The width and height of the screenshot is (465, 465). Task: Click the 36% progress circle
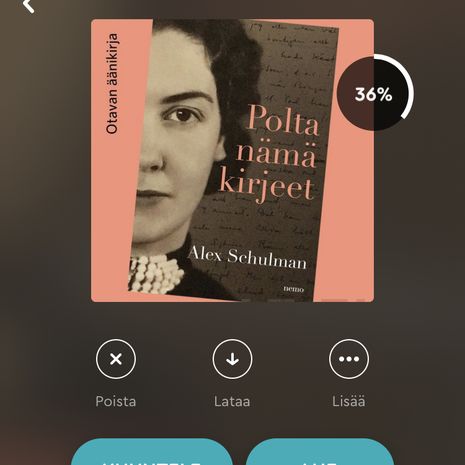coord(374,94)
